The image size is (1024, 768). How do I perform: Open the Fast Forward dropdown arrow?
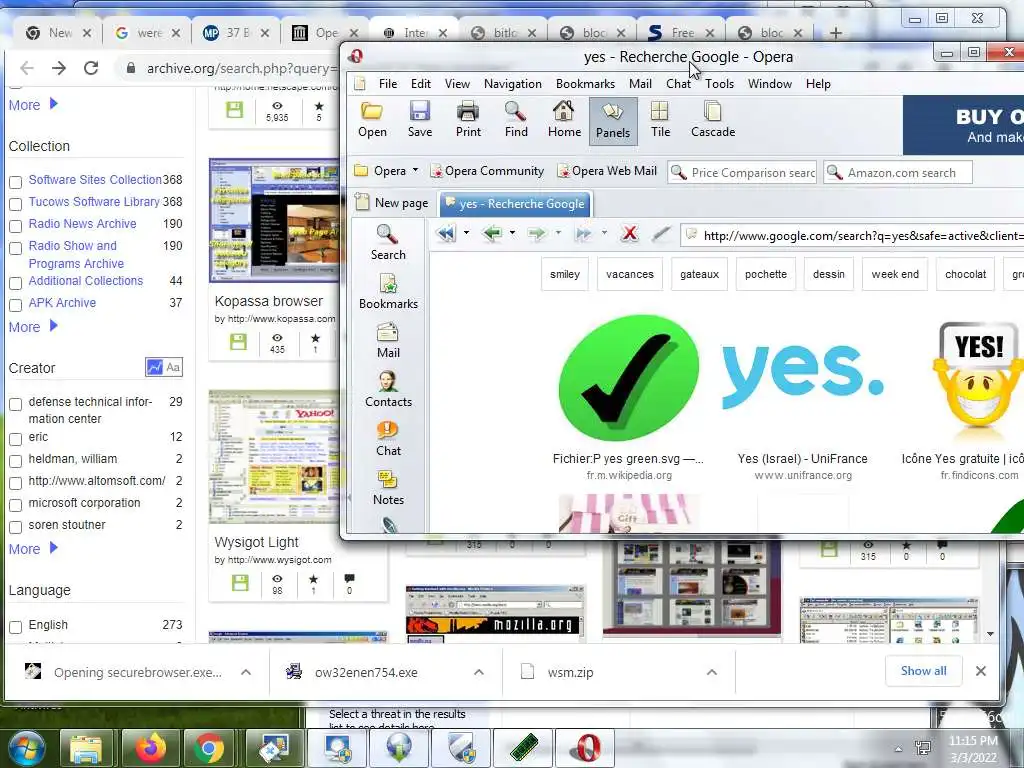point(604,232)
